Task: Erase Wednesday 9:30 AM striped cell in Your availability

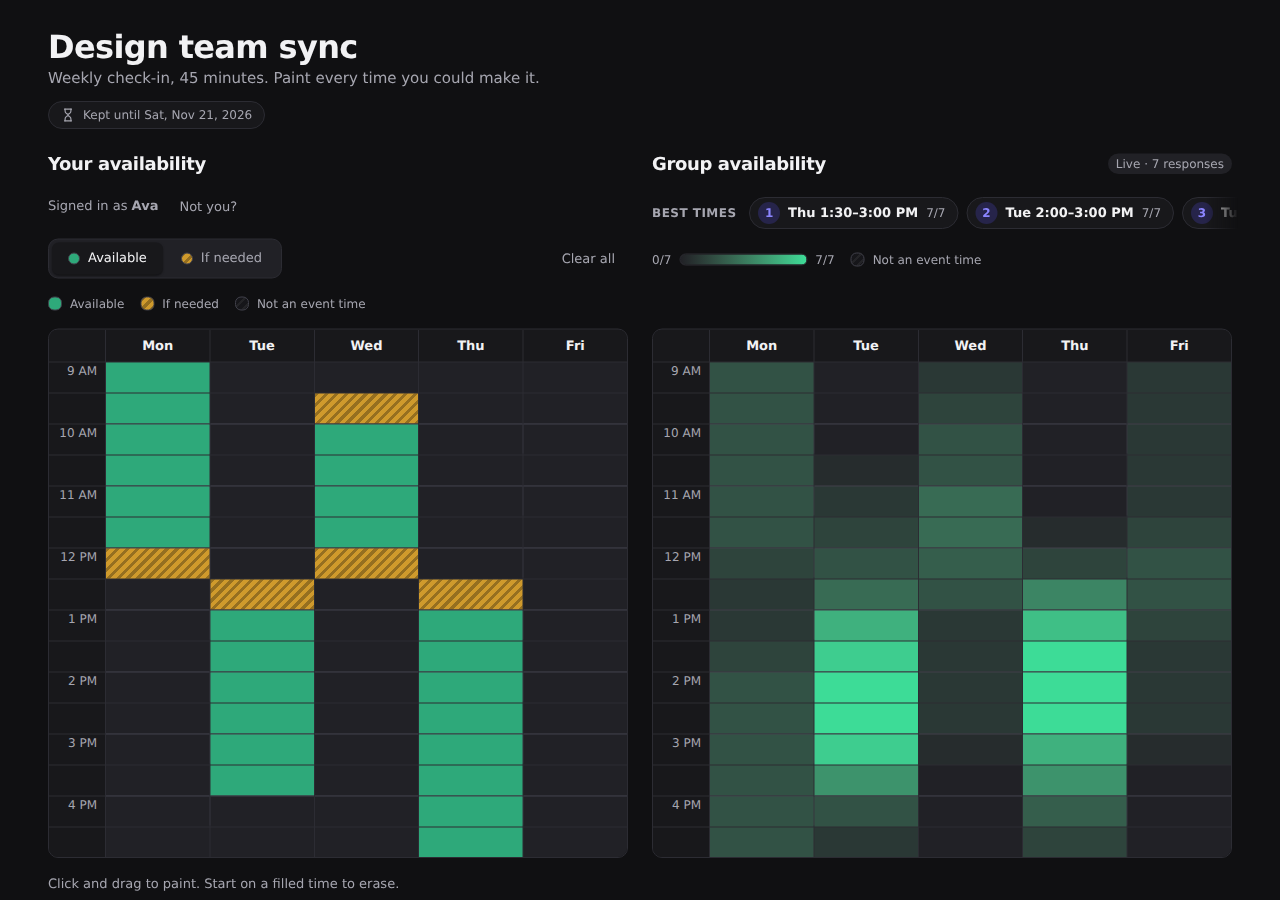Action: [x=366, y=408]
